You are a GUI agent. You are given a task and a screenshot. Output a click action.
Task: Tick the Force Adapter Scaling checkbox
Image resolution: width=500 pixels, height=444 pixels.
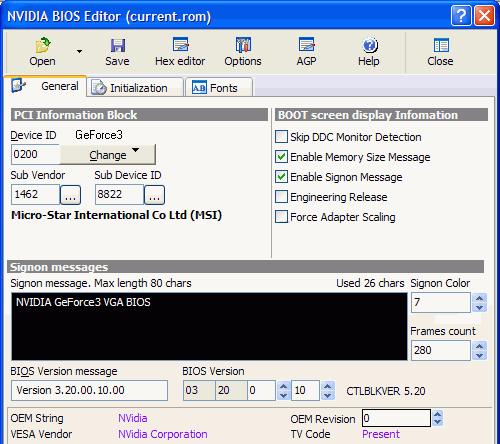(x=281, y=217)
